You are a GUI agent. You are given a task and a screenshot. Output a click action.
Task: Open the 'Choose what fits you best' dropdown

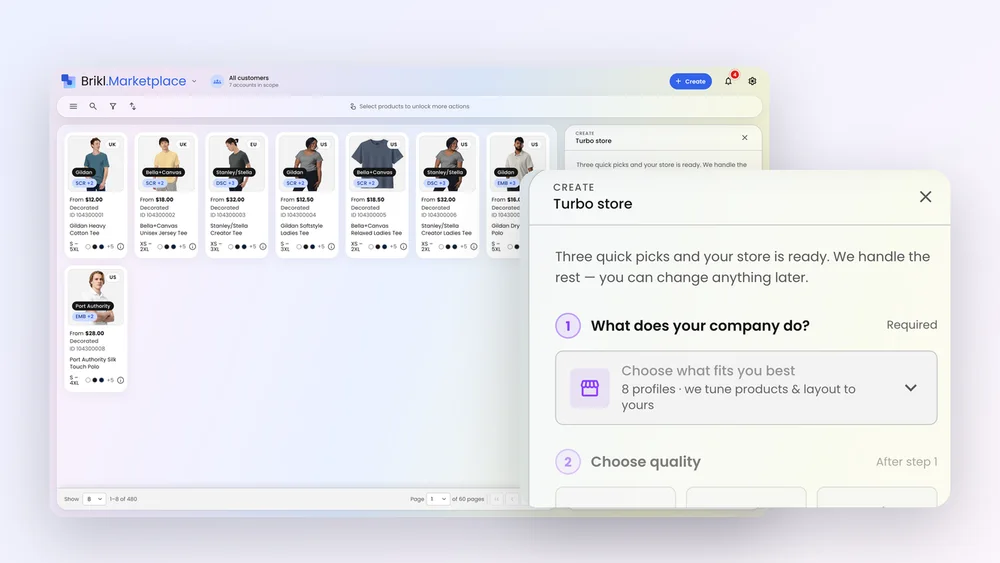(x=746, y=388)
